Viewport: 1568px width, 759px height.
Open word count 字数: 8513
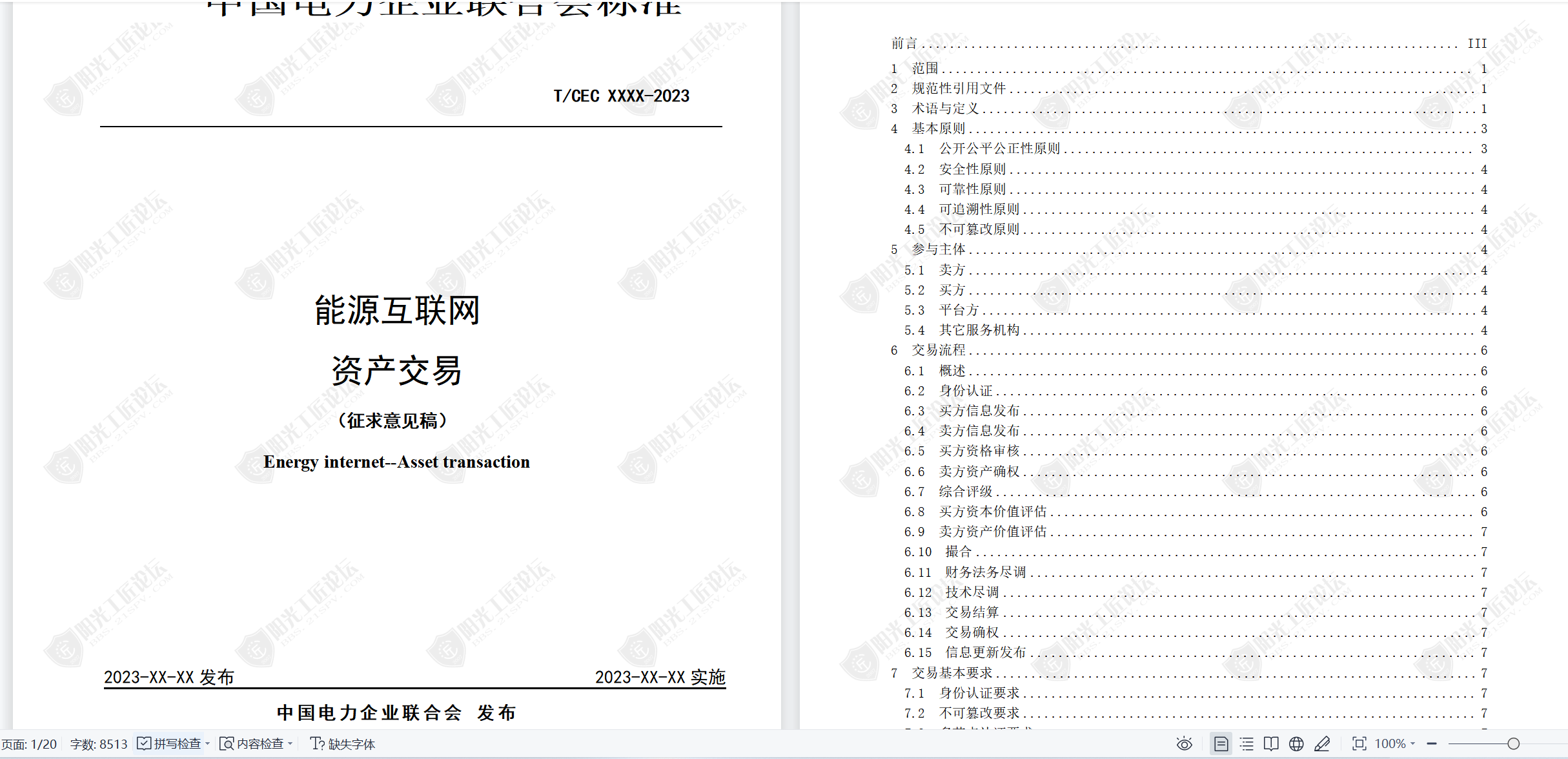coord(99,744)
